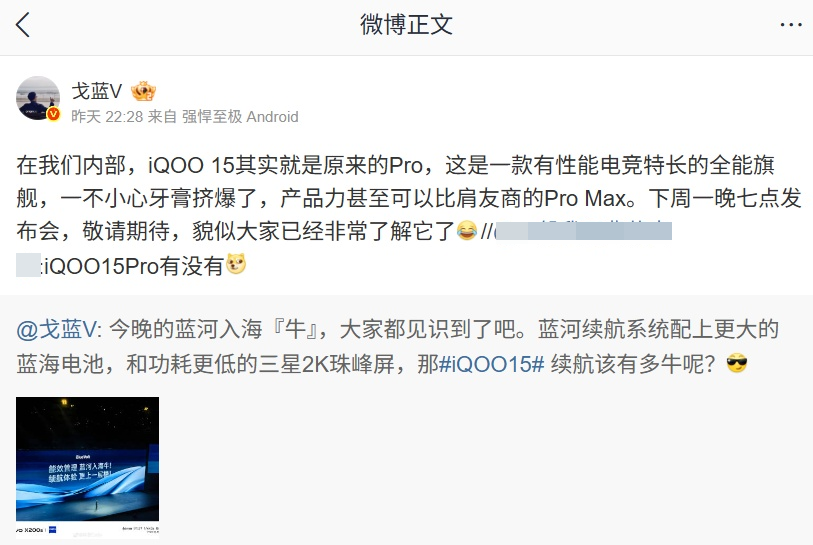Open the #iQOO15# hashtag topic
The image size is (813, 545).
tap(492, 364)
